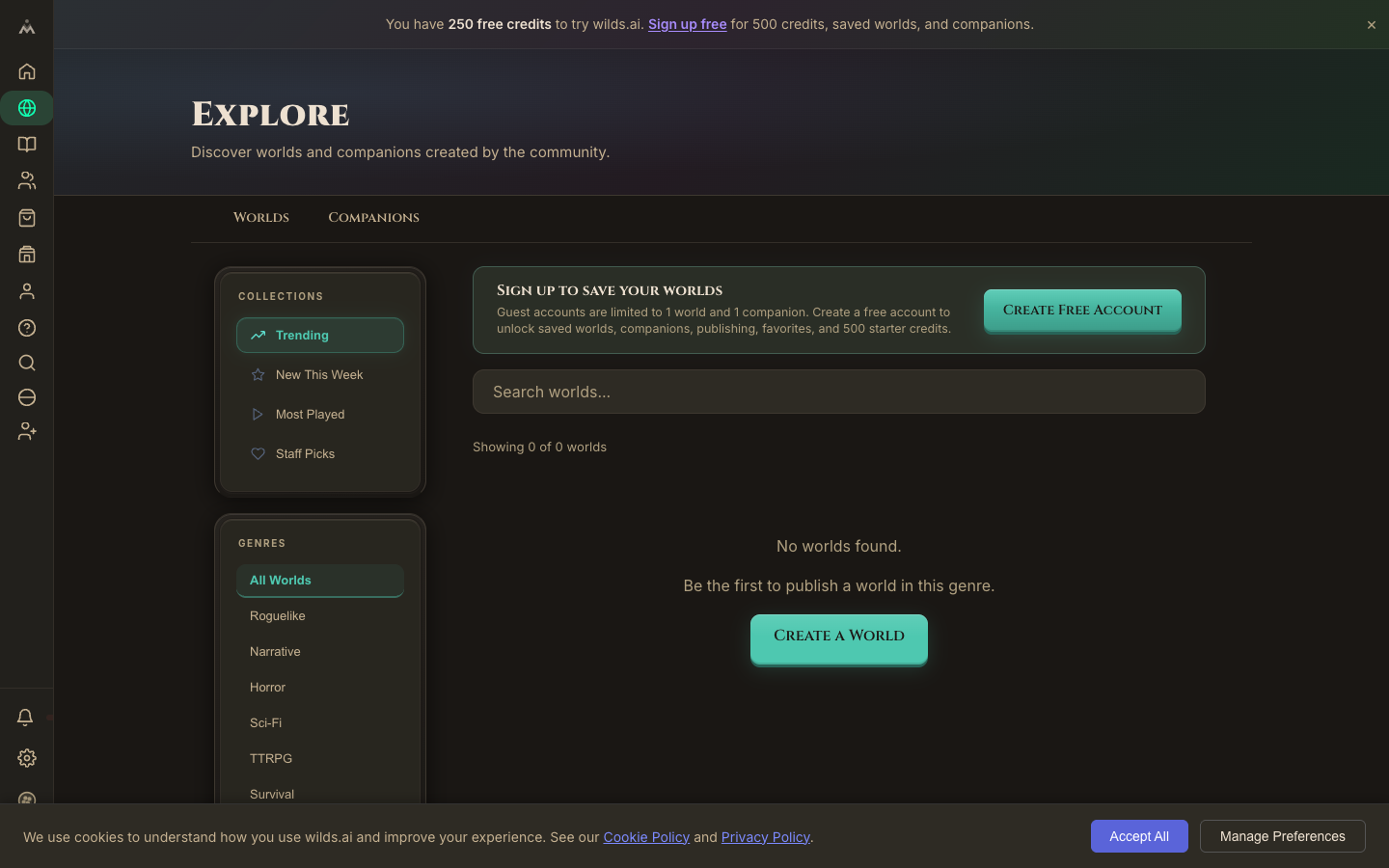This screenshot has width=1389, height=868.
Task: Click the 'Sign up to save your worlds' heading
Action: click(610, 290)
